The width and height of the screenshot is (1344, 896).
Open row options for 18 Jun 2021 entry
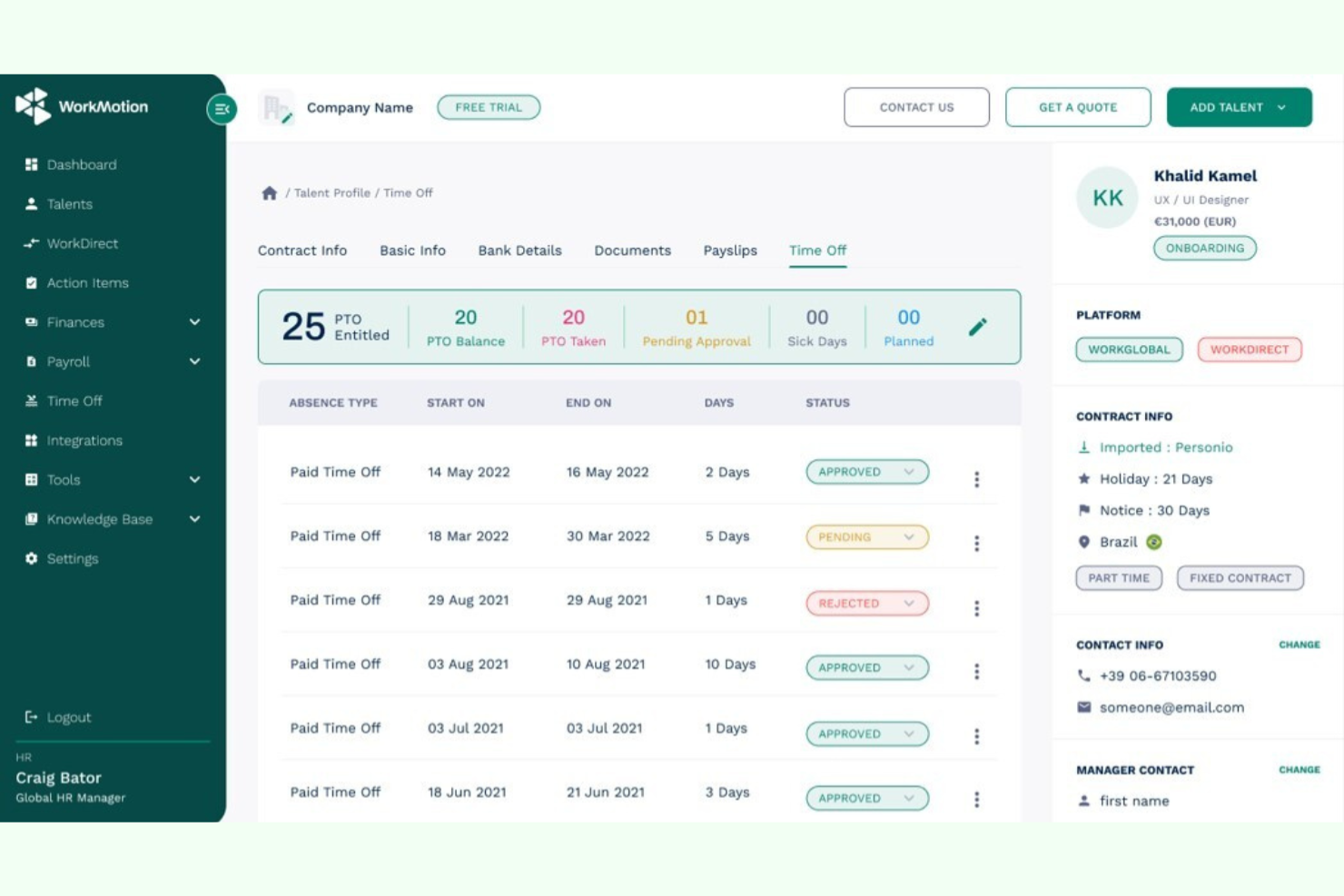(x=976, y=799)
